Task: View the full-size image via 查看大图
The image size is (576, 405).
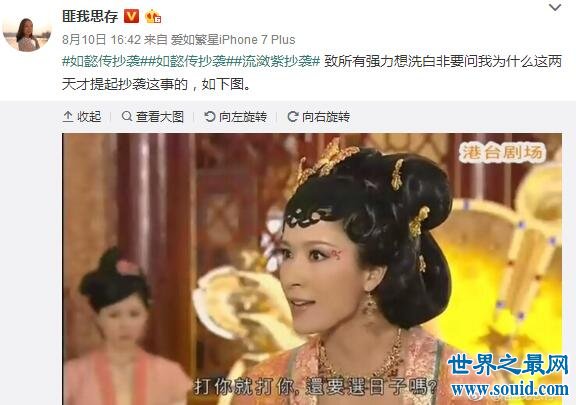Action: [x=152, y=117]
